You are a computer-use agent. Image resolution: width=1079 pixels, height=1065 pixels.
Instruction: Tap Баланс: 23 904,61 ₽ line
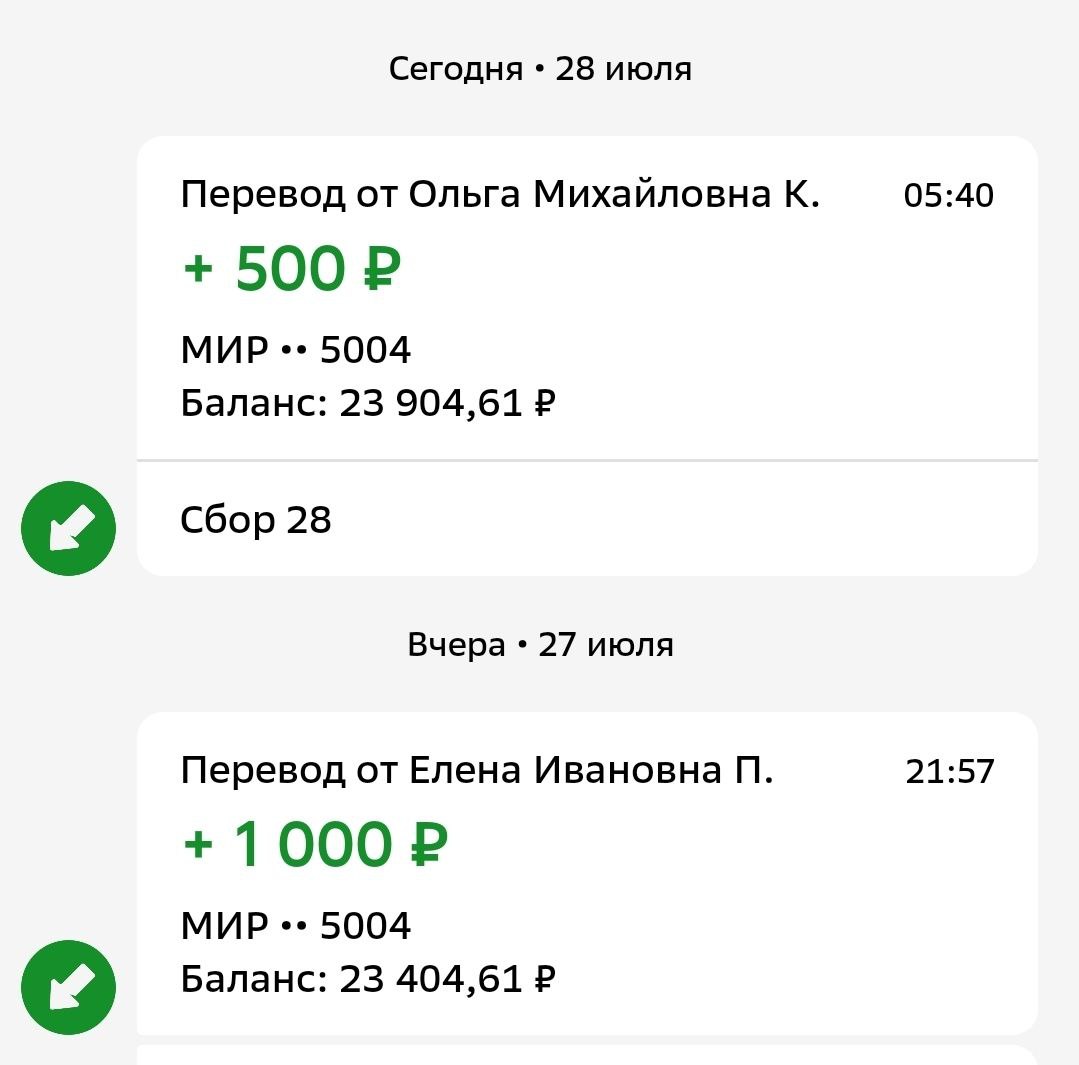367,403
